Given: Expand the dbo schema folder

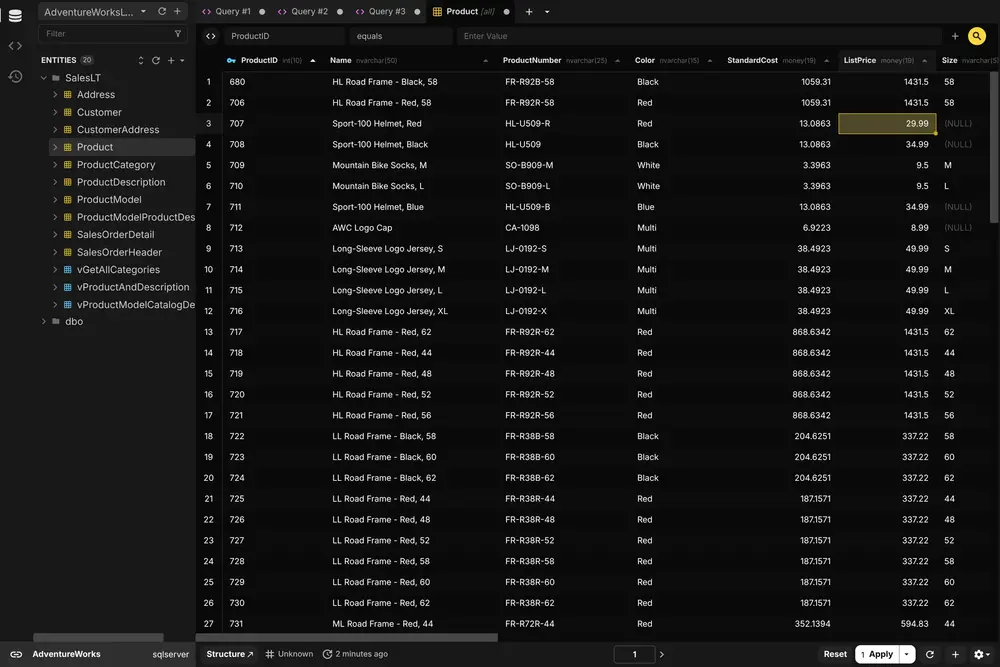Looking at the screenshot, I should (x=43, y=321).
